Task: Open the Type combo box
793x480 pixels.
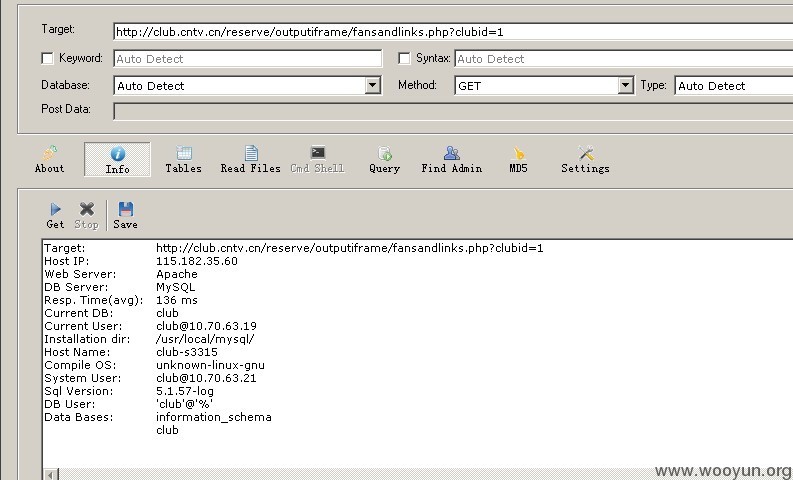Action: coord(734,85)
